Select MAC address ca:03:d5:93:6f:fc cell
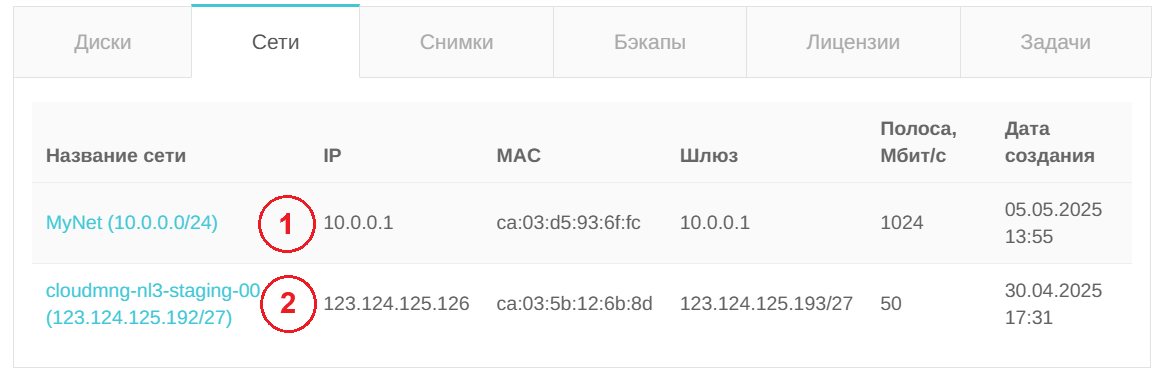This screenshot has width=1158, height=377. point(568,223)
